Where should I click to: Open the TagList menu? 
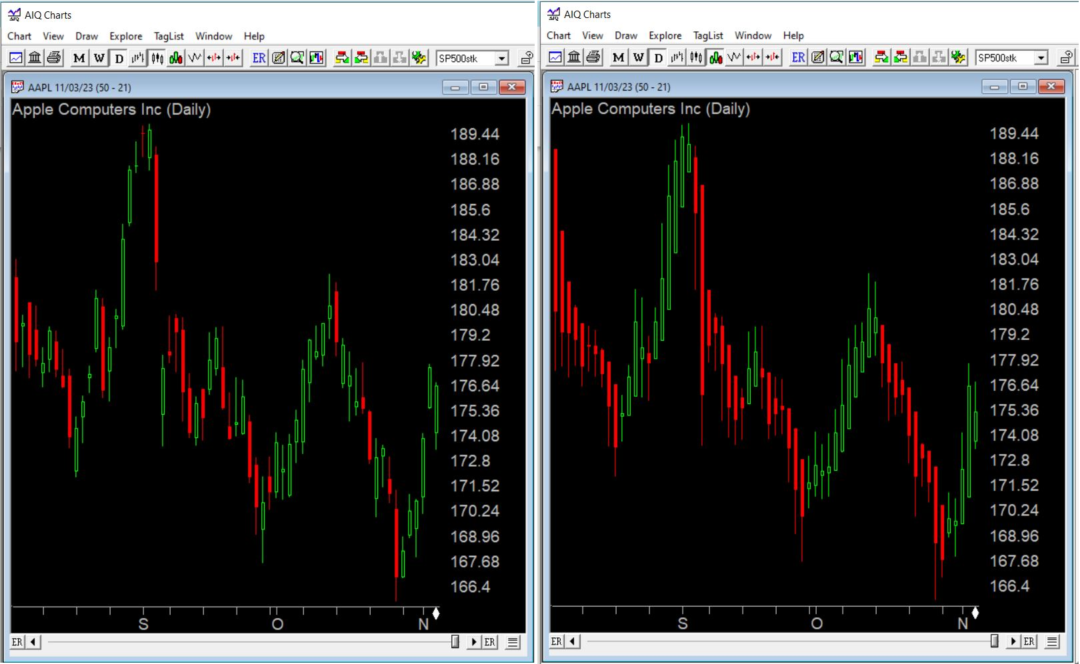[170, 36]
